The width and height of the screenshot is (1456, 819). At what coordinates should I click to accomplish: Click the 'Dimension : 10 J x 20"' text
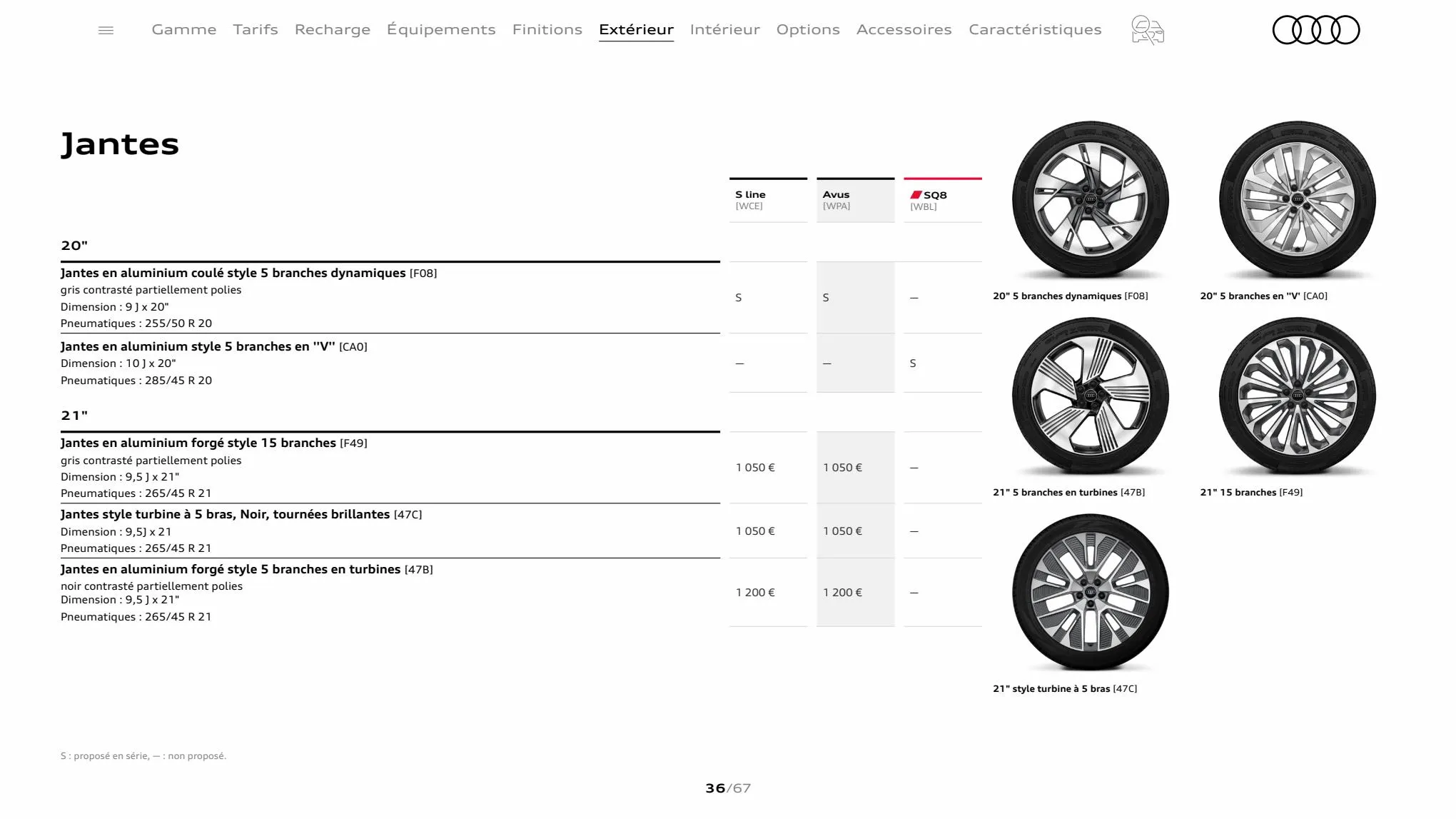[118, 363]
